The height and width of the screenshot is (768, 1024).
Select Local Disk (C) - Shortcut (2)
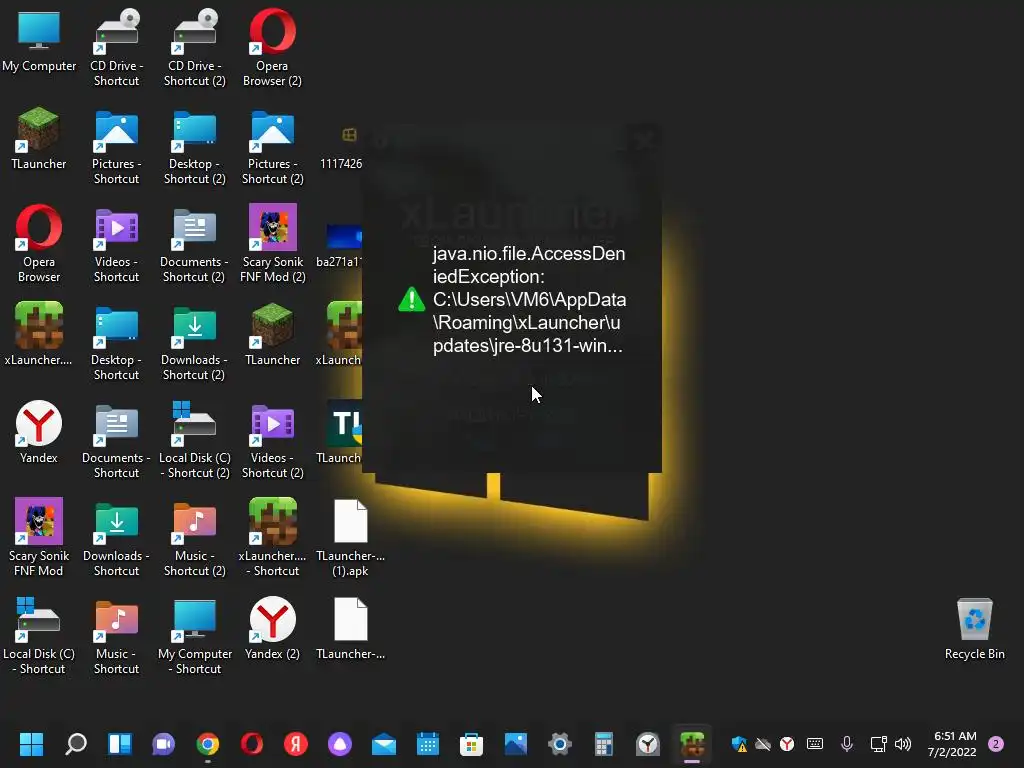[x=195, y=440]
